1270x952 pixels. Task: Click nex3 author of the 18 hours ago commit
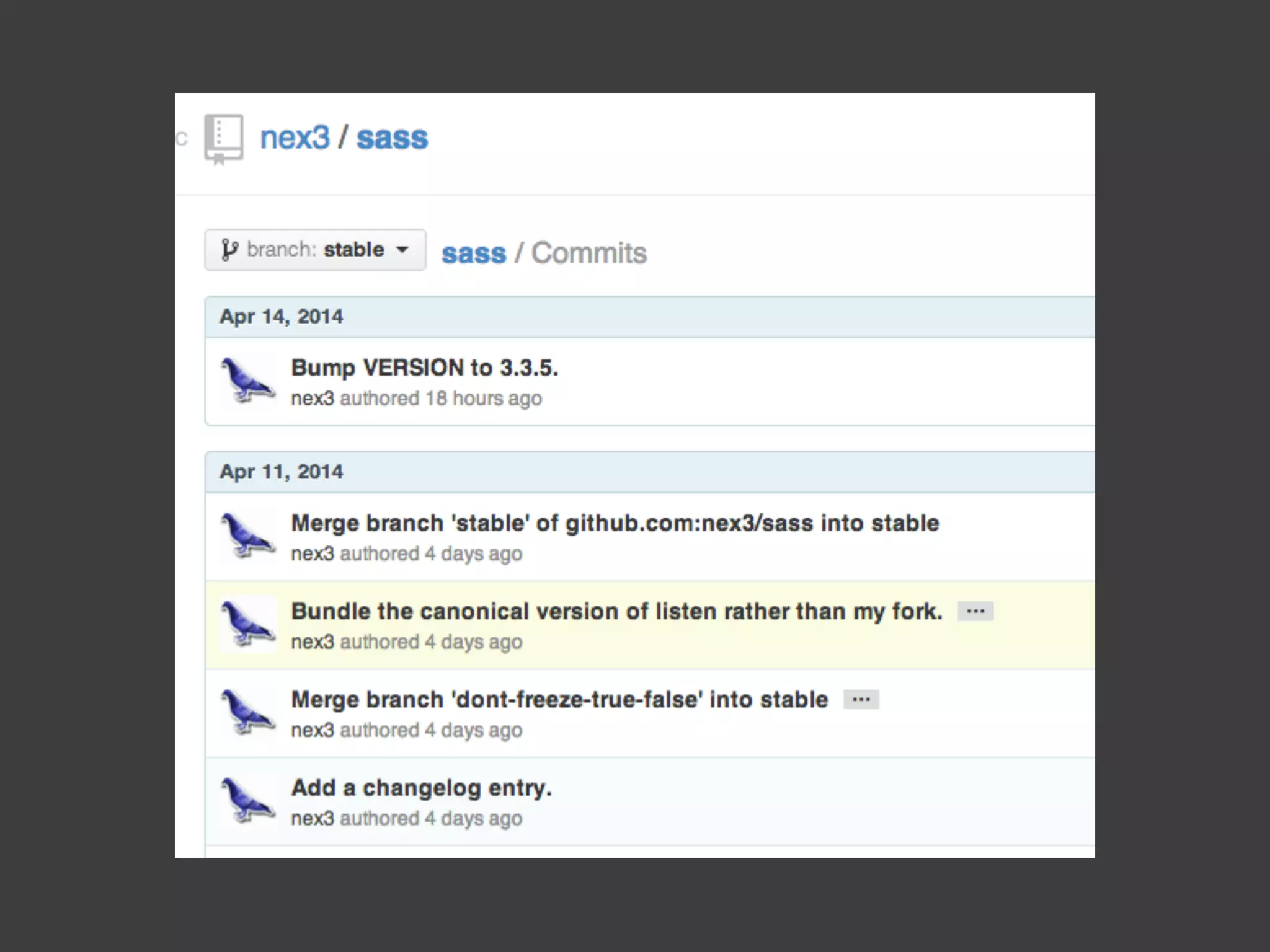point(313,399)
